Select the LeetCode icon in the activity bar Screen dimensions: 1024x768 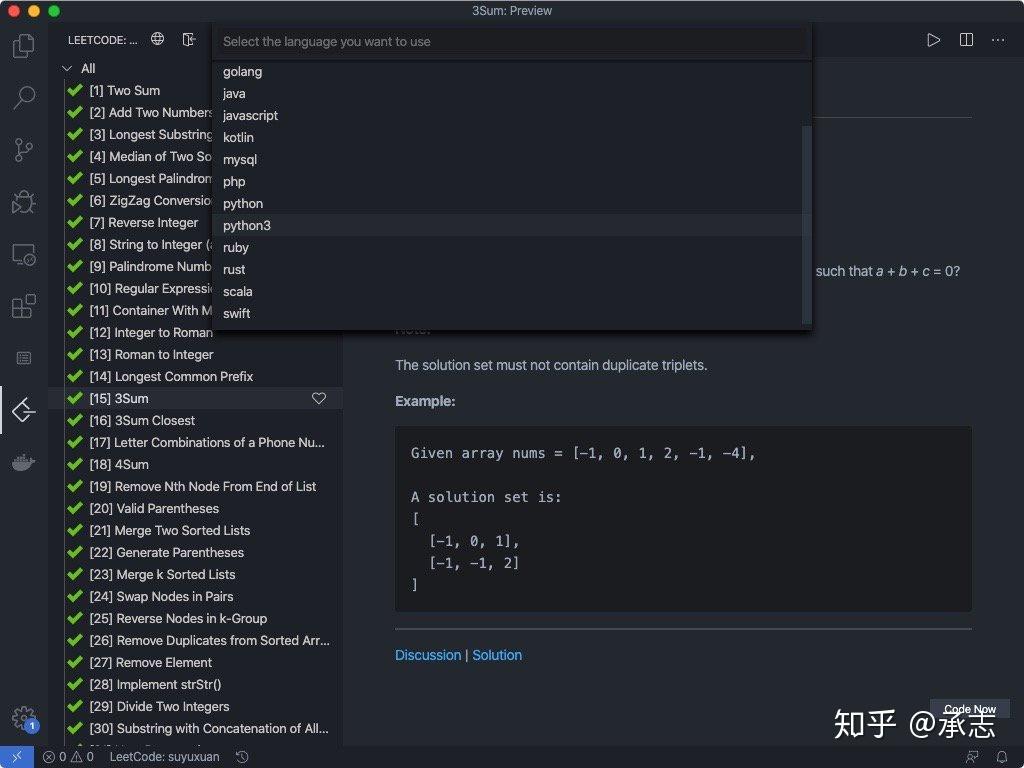point(23,410)
